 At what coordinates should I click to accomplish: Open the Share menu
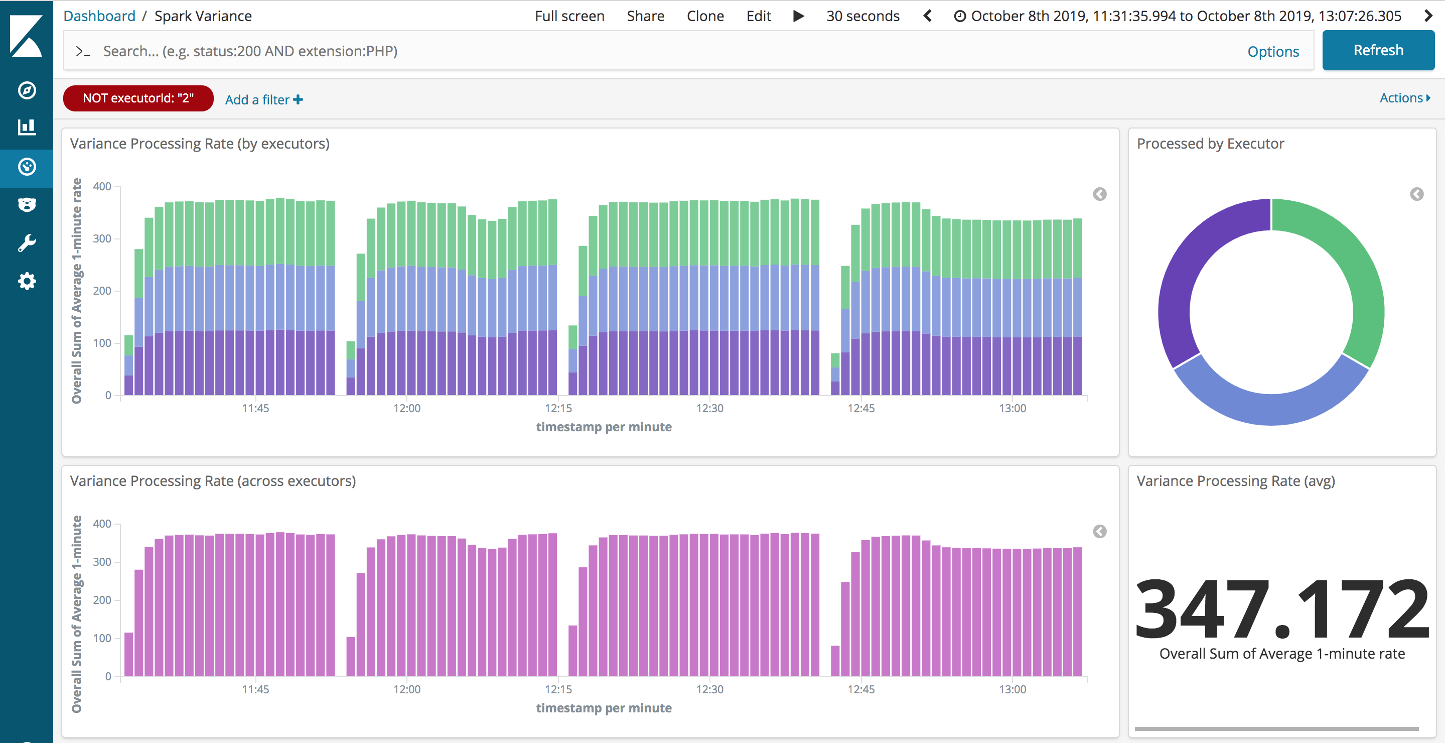tap(645, 16)
